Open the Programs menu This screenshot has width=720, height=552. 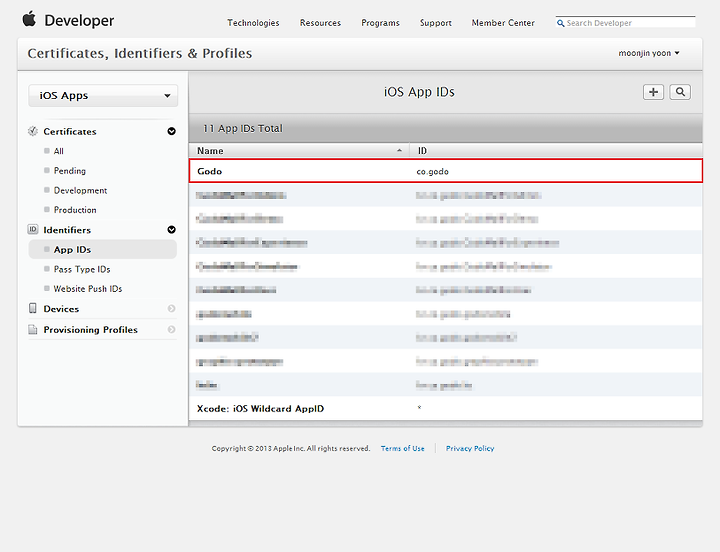(x=380, y=23)
